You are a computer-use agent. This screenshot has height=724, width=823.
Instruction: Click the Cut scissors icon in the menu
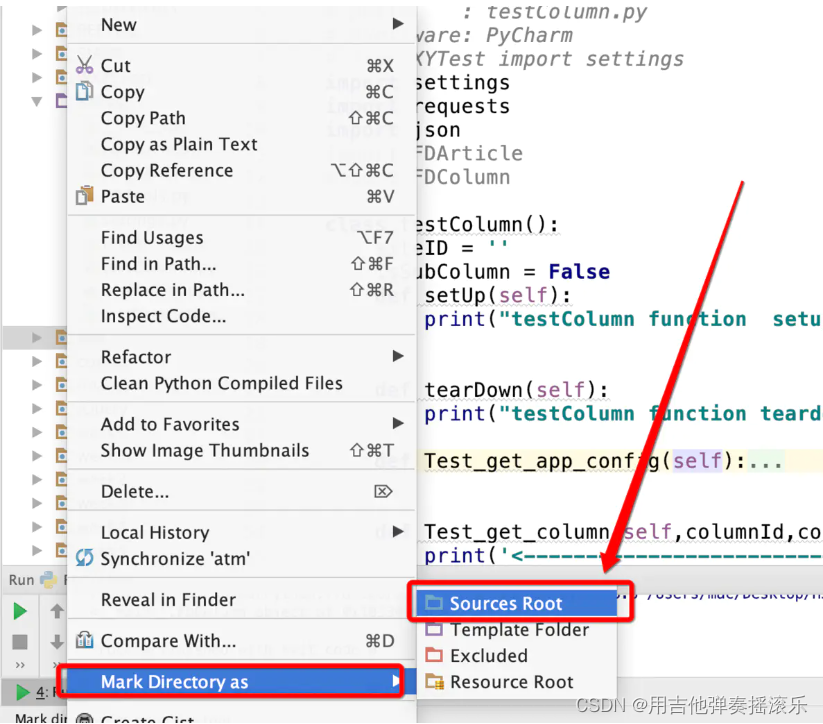pyautogui.click(x=84, y=64)
